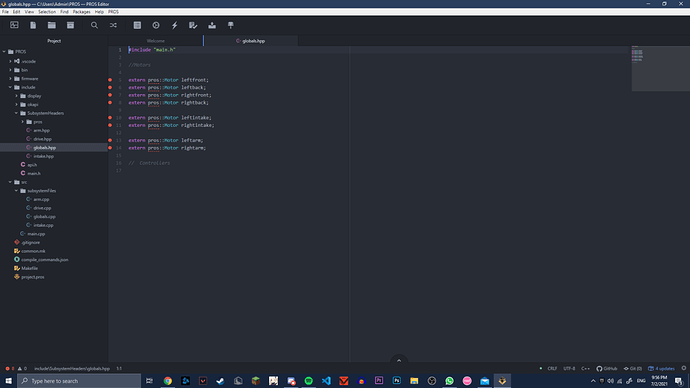Click the archive box toolbar icon
This screenshot has height=388, width=690.
tap(70, 25)
